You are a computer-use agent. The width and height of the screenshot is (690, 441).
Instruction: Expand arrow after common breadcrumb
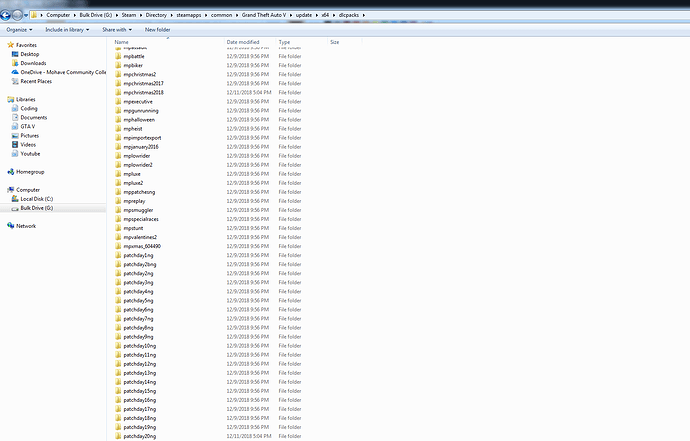[237, 15]
